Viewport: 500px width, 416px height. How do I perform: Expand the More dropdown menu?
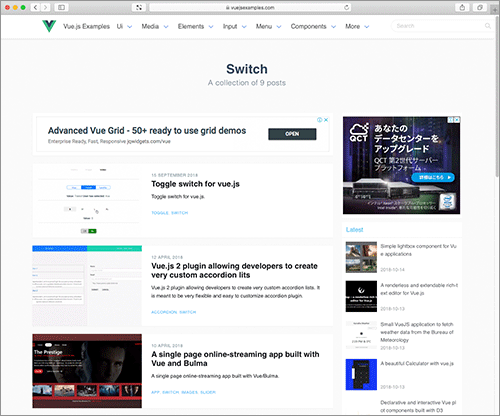(357, 26)
